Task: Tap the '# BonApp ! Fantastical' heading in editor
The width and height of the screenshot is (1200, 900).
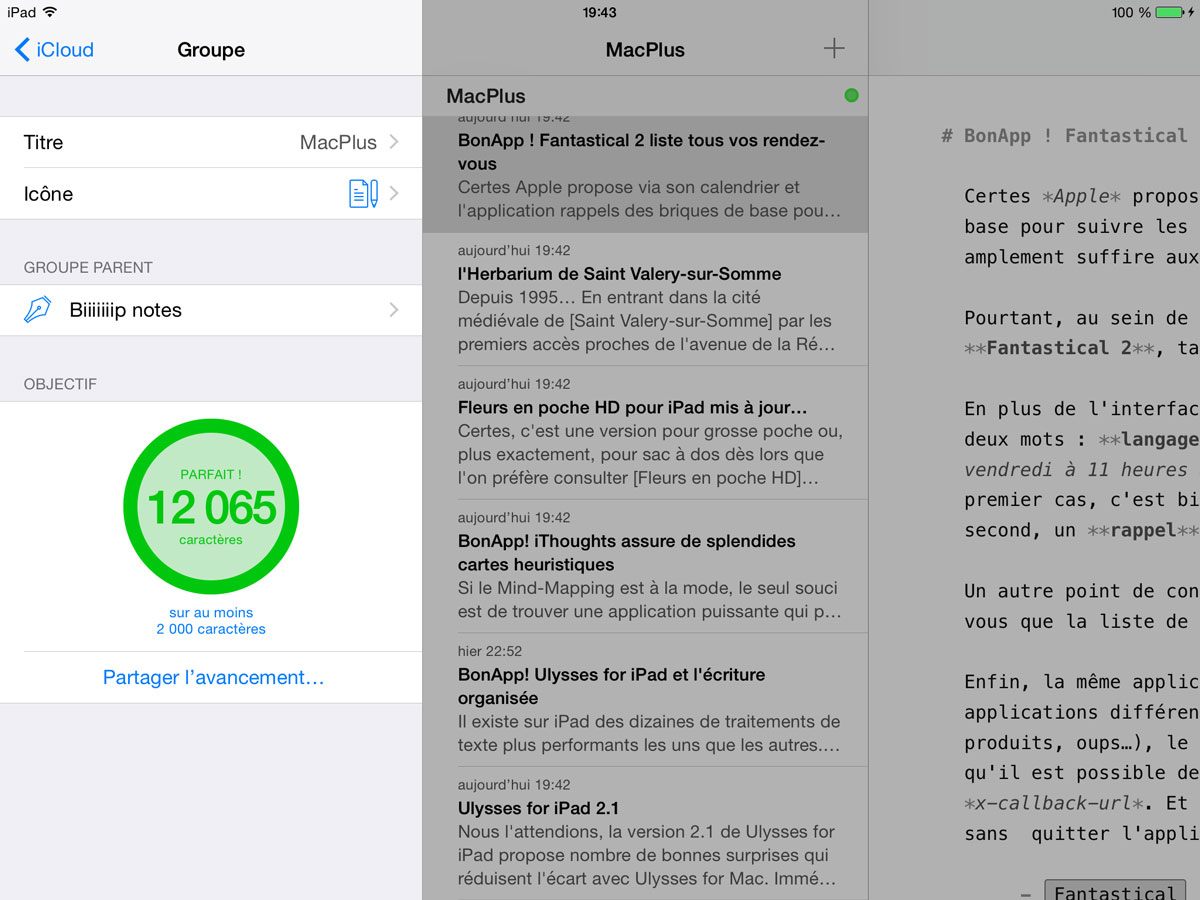Action: click(x=1064, y=136)
